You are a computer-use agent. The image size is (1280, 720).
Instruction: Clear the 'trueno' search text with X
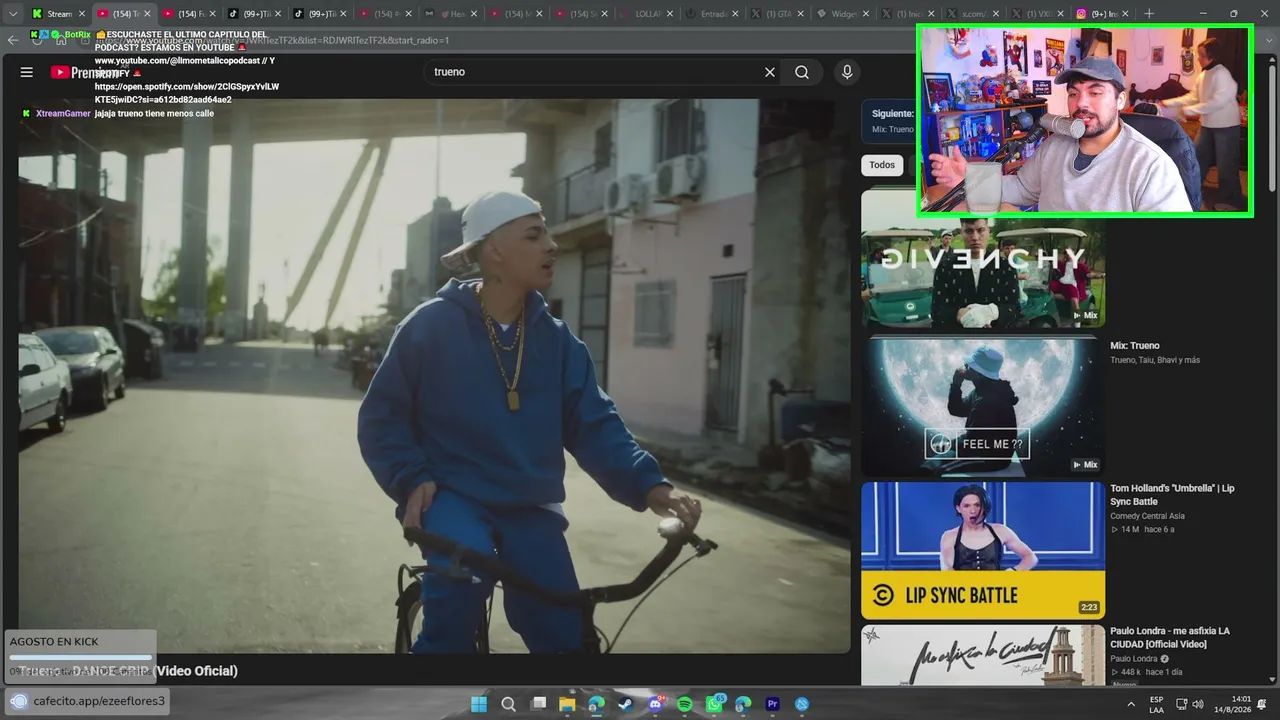pyautogui.click(x=770, y=72)
